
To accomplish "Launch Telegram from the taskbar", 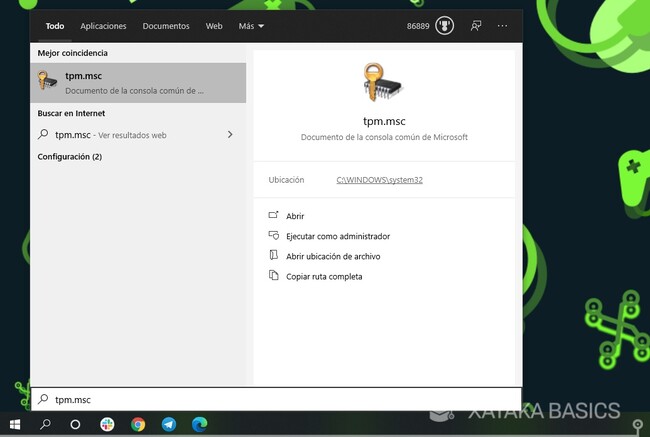I will click(x=167, y=424).
